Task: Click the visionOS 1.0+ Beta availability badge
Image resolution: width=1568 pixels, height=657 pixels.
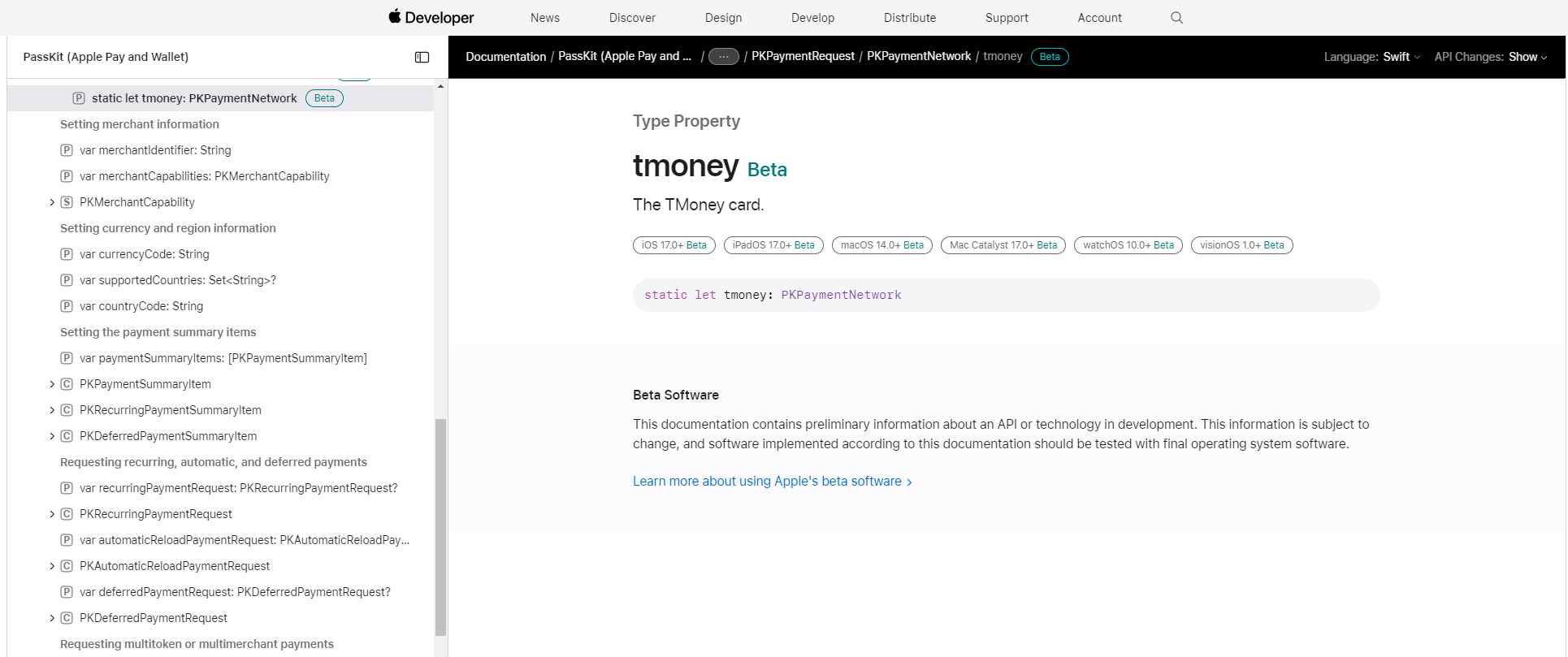Action: 1241,245
